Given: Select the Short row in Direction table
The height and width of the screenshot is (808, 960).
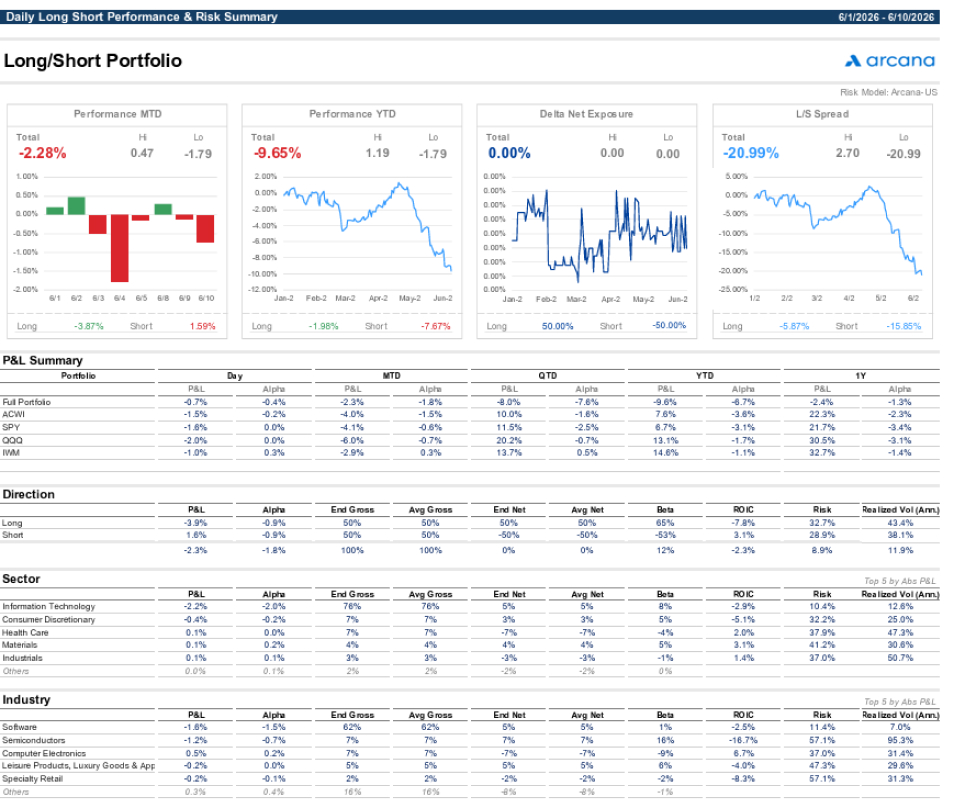Looking at the screenshot, I should pyautogui.click(x=470, y=535).
